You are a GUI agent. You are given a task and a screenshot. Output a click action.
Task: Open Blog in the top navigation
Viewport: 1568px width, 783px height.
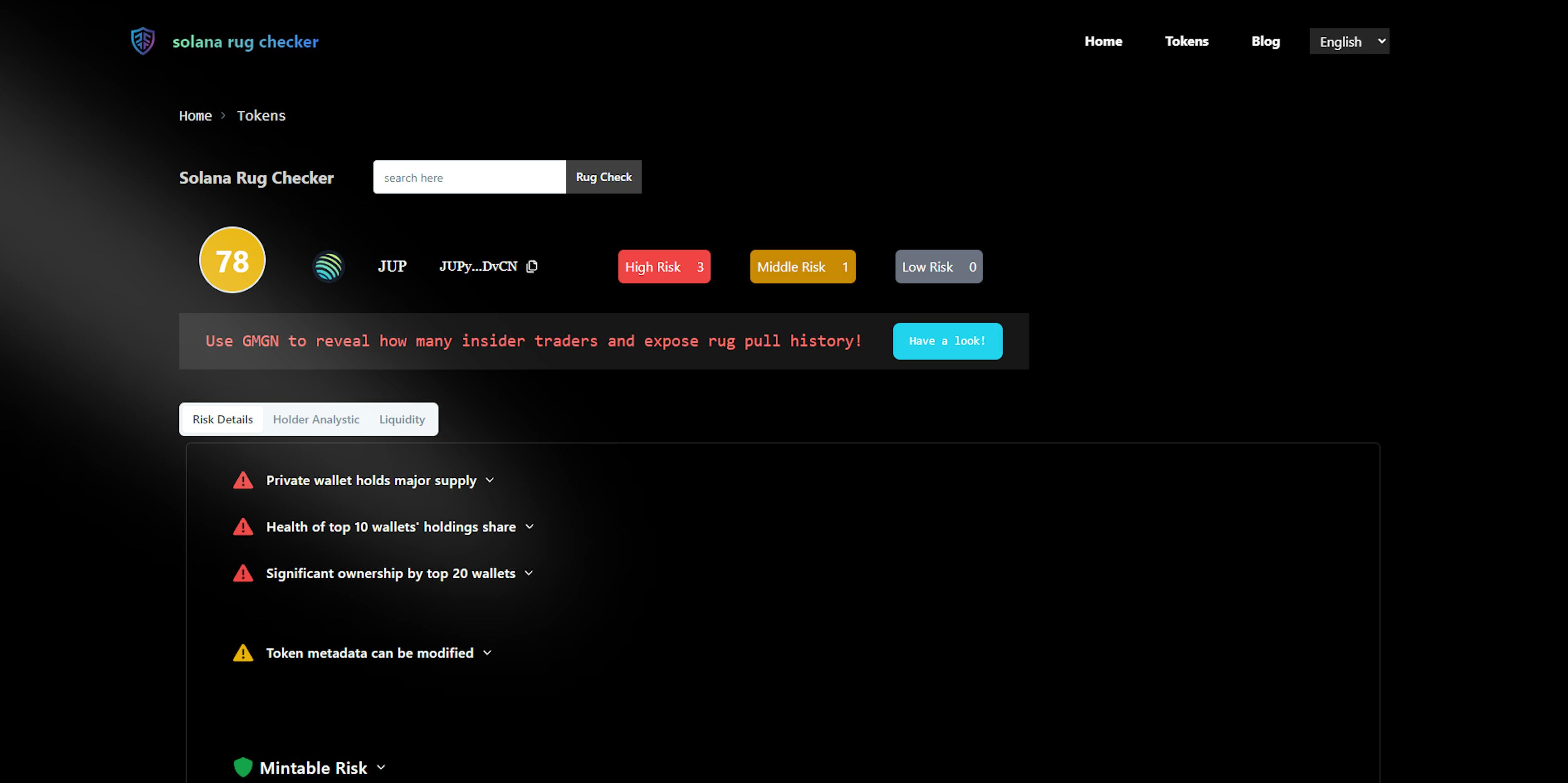click(1265, 42)
